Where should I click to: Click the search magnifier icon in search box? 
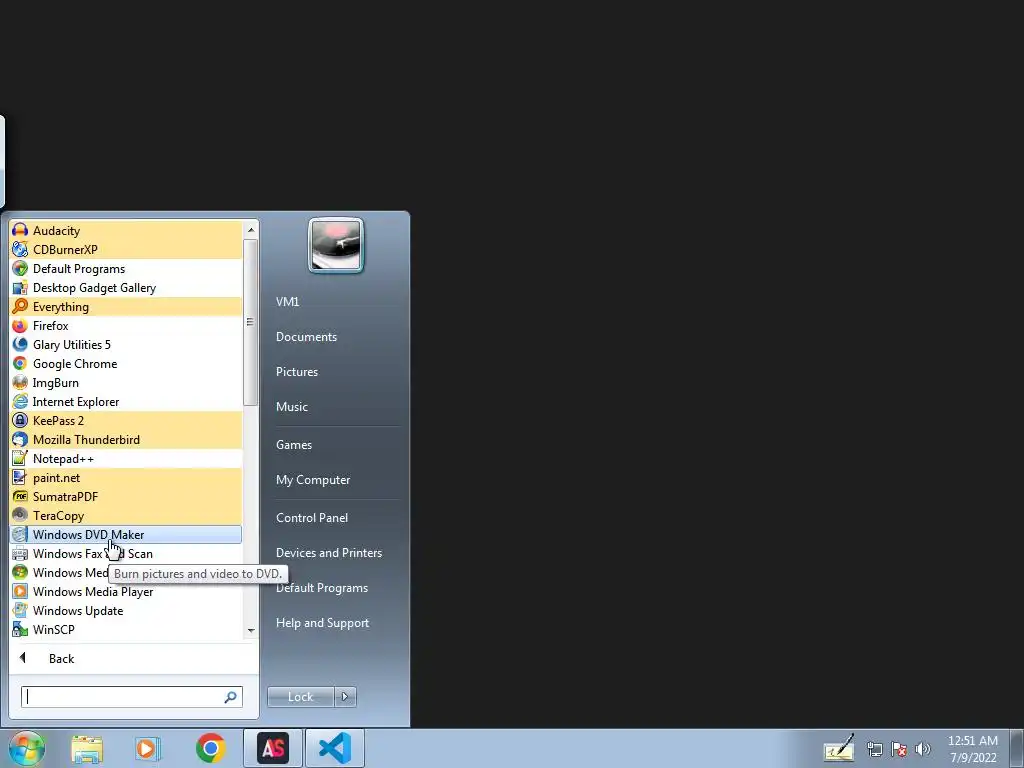click(231, 697)
